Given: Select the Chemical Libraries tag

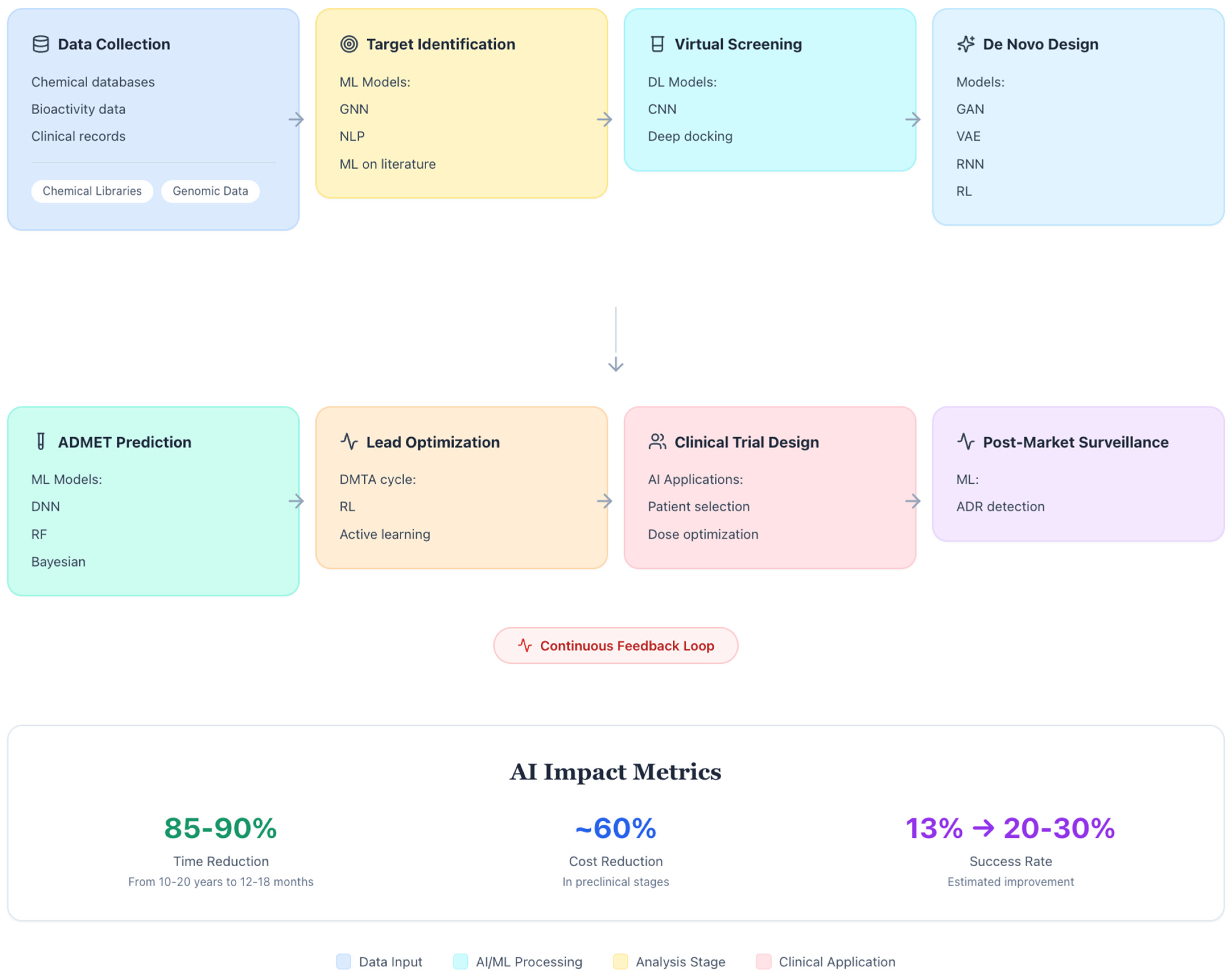Looking at the screenshot, I should tap(92, 191).
